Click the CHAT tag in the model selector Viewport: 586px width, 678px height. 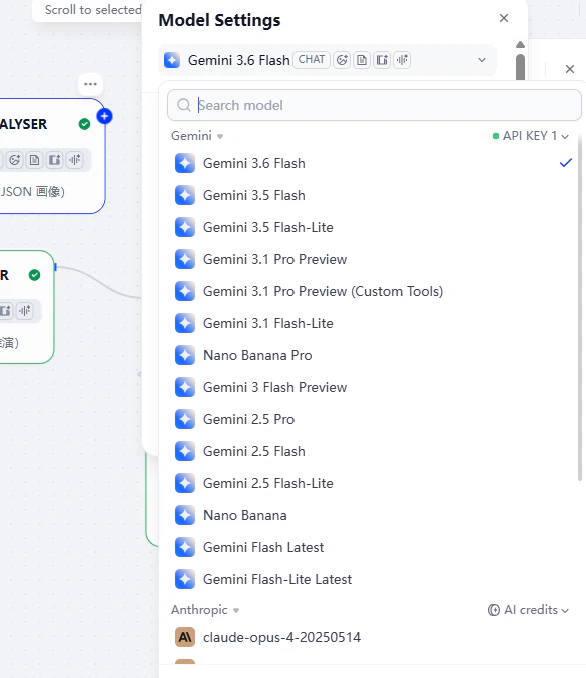pos(311,60)
